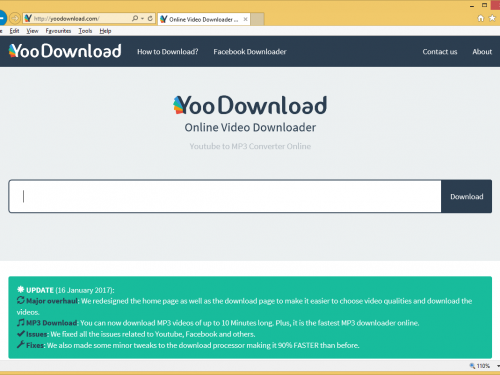
Task: Open the About link
Action: [x=482, y=52]
